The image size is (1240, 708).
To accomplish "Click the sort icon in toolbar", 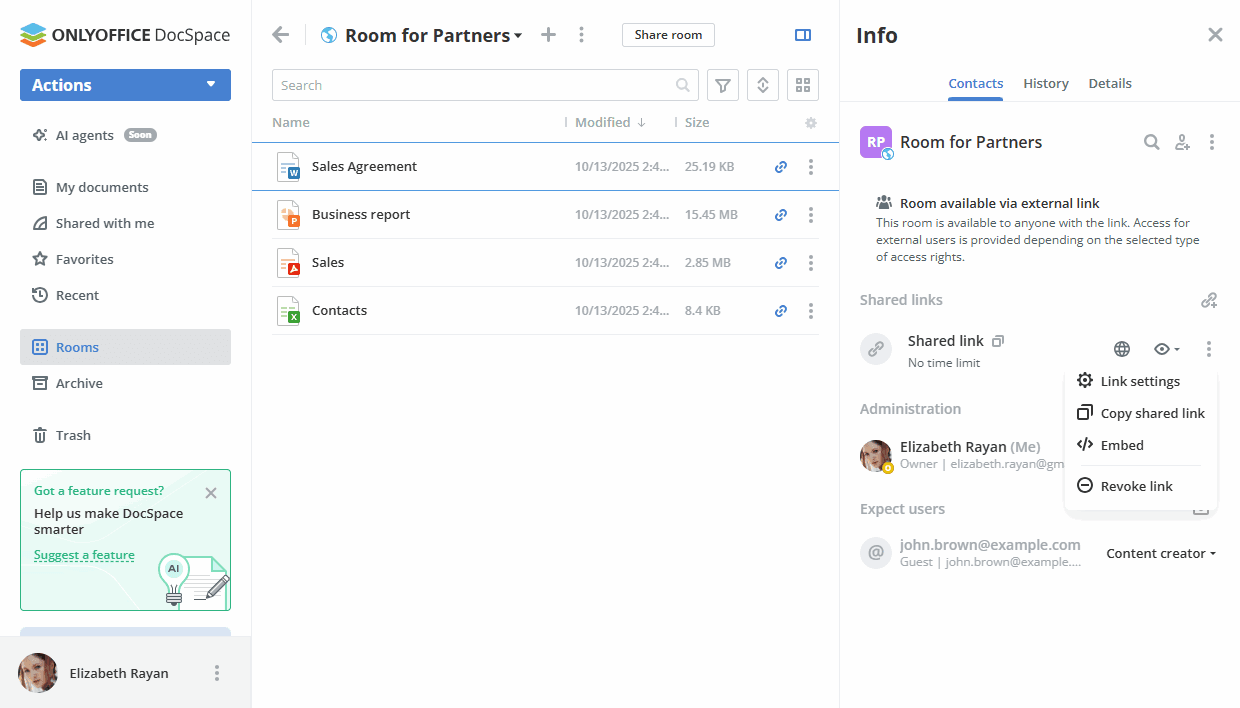I will coord(763,86).
